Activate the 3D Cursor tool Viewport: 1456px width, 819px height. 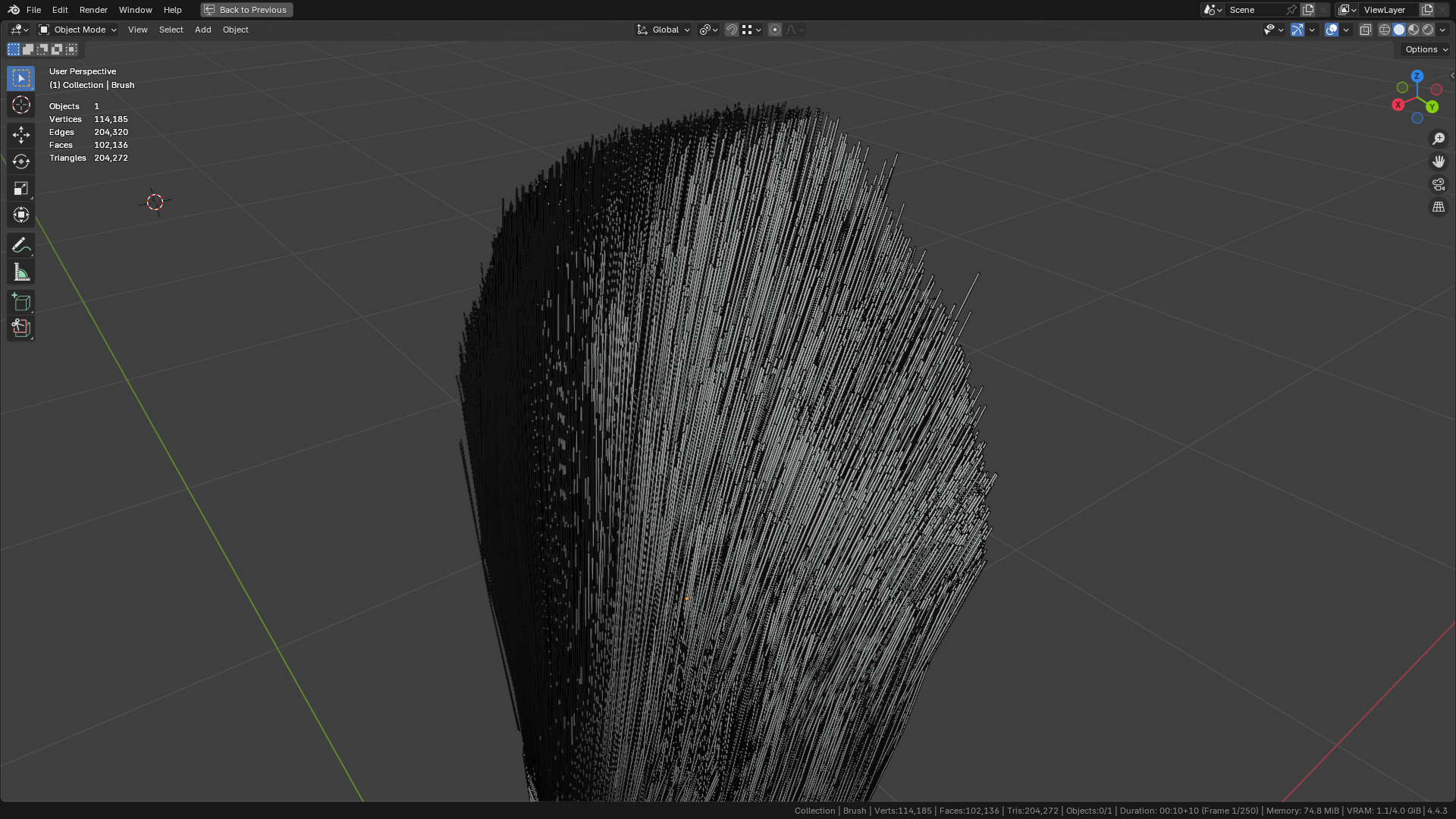tap(20, 105)
